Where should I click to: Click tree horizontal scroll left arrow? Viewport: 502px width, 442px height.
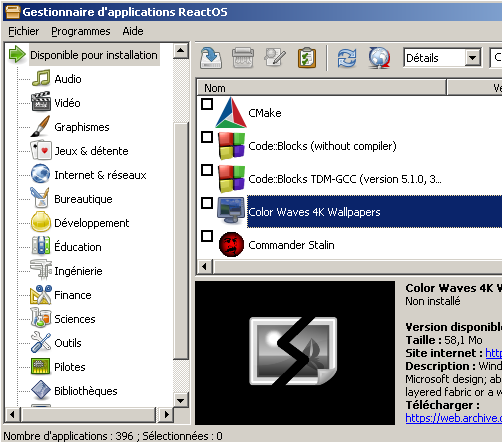click(x=13, y=415)
